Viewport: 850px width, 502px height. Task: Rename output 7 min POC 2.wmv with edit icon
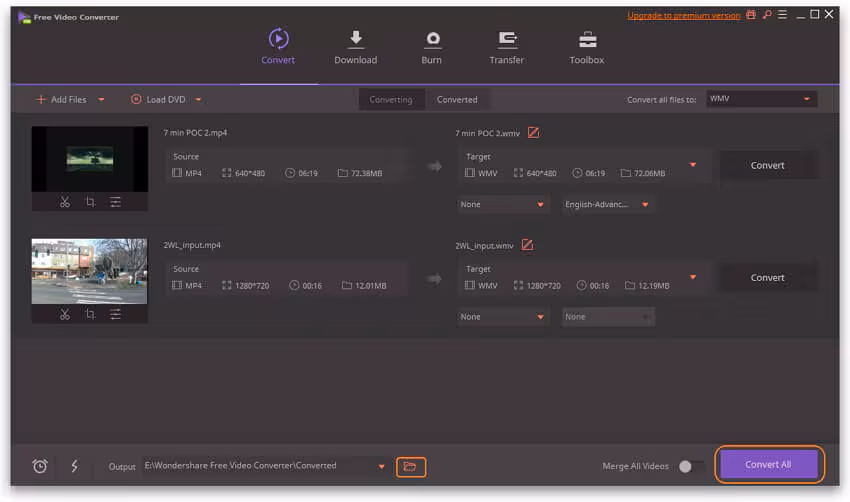[533, 133]
